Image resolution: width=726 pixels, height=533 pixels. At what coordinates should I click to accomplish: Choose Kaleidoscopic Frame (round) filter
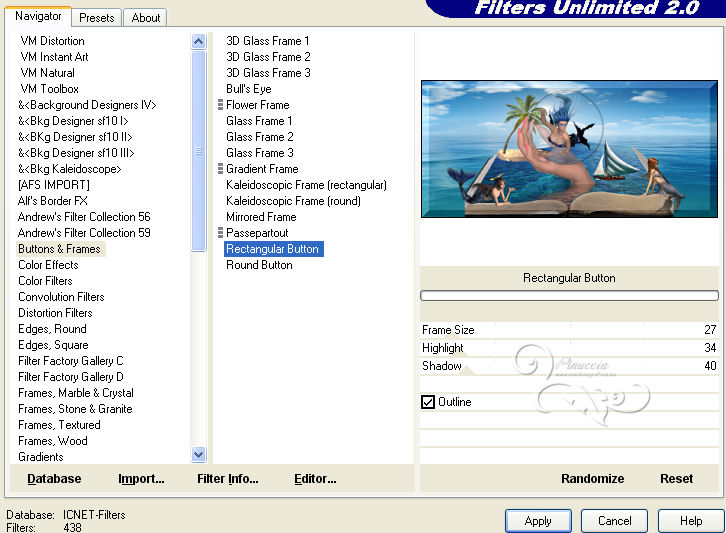point(293,201)
